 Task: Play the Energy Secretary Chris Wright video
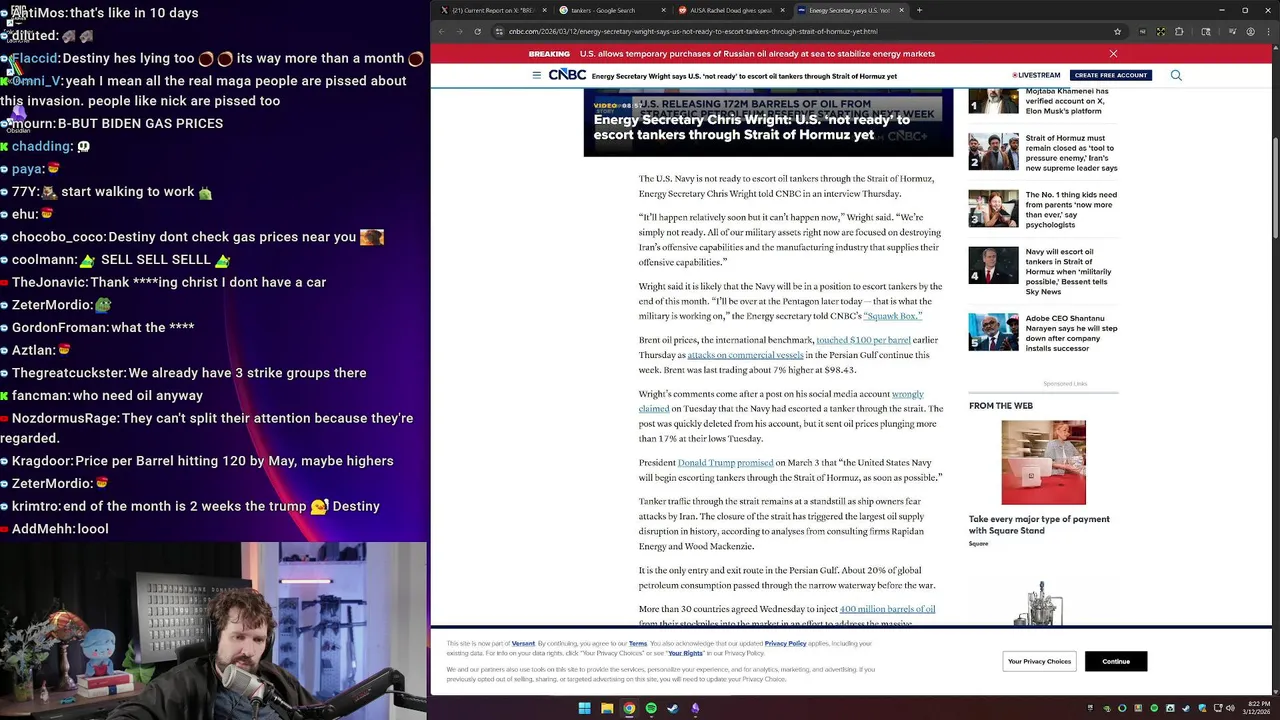[768, 122]
